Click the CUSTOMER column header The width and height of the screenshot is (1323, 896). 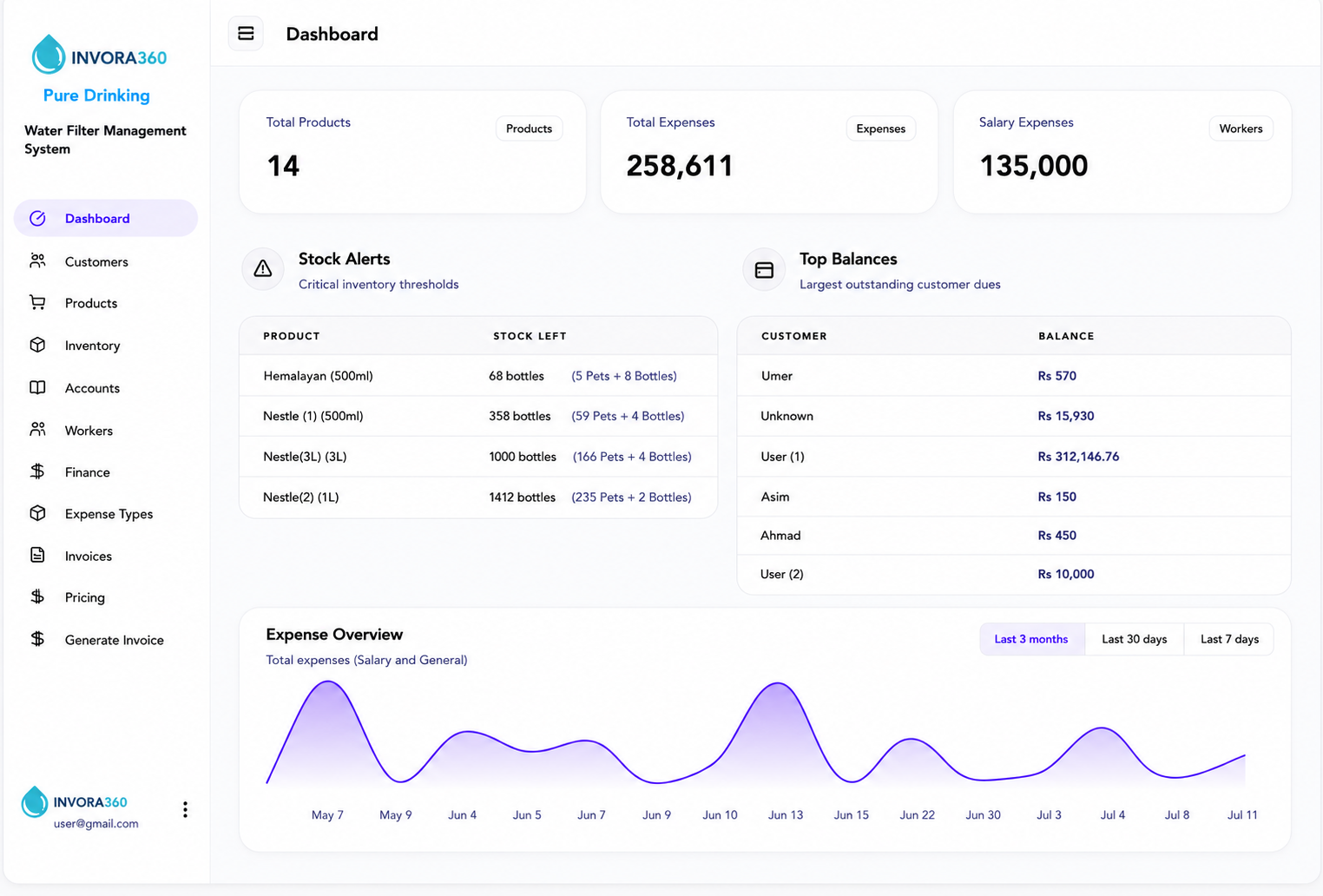793,336
